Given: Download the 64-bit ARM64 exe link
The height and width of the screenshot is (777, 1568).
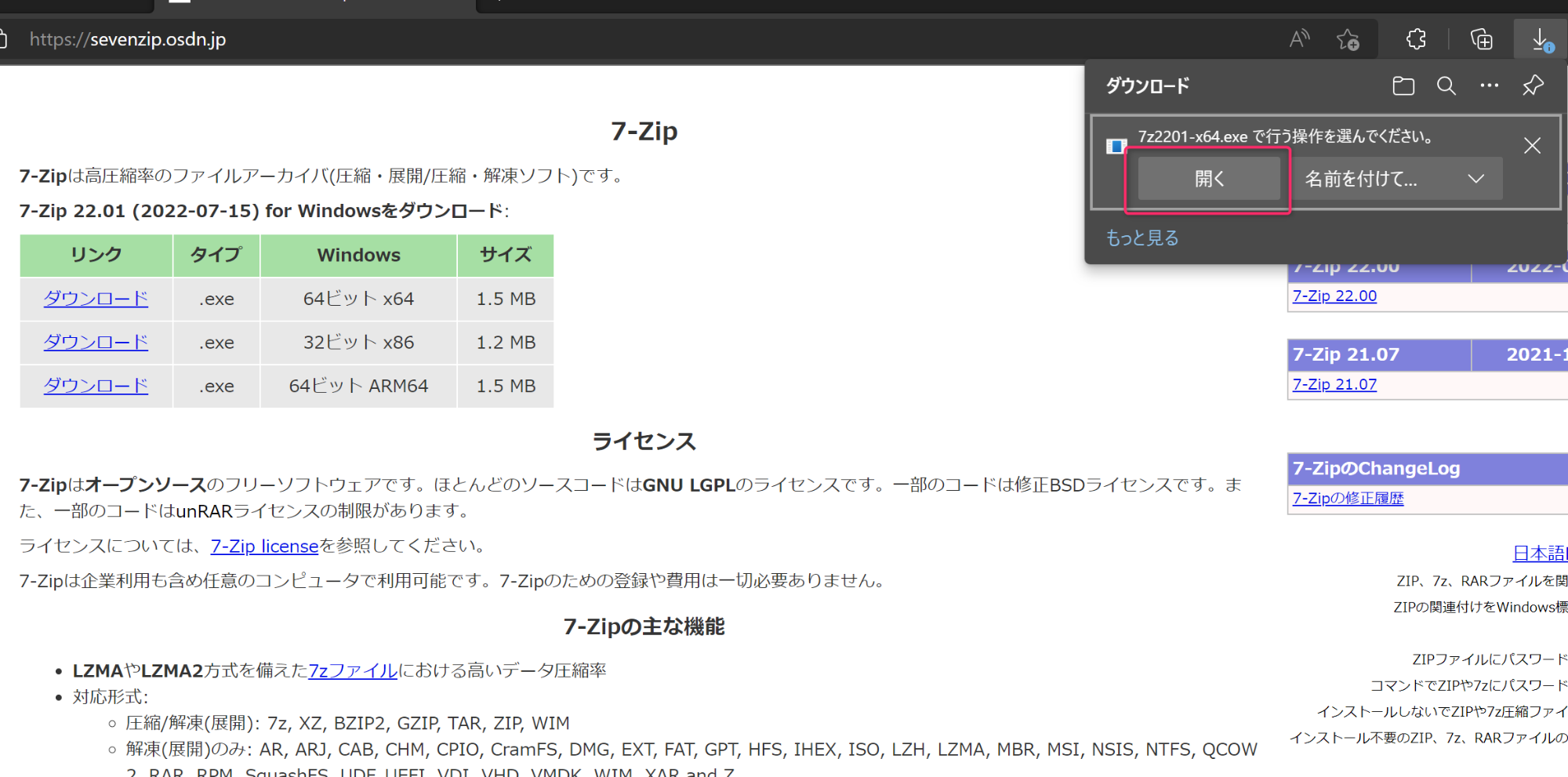Looking at the screenshot, I should (96, 386).
